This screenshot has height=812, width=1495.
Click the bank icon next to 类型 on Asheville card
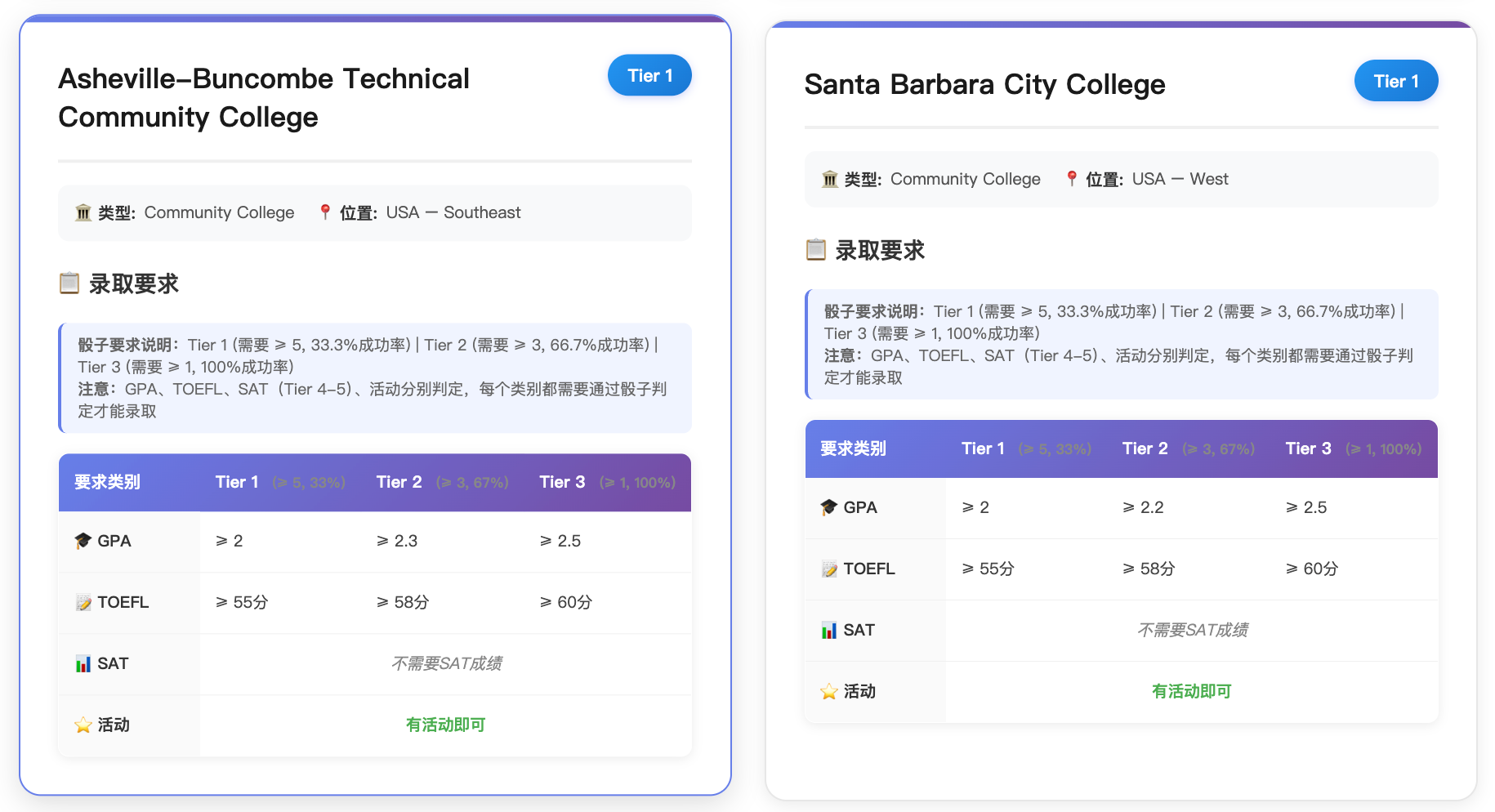pos(83,212)
